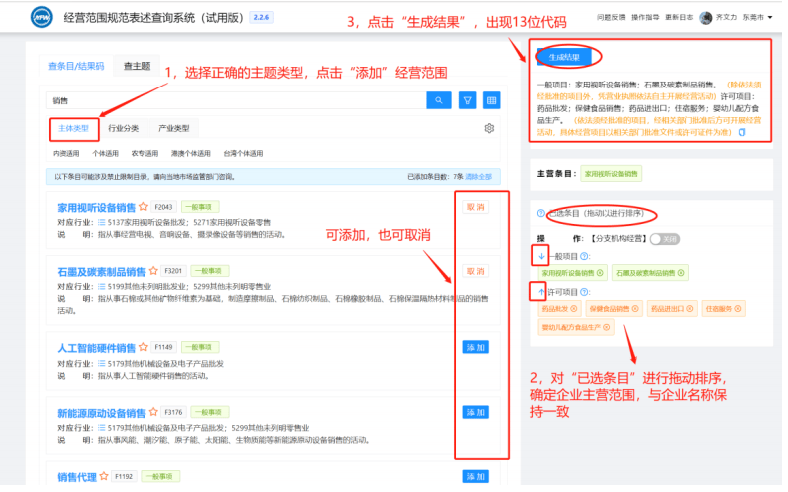Star the 家用视听设备销售 entry
This screenshot has width=788, height=492.
click(143, 207)
